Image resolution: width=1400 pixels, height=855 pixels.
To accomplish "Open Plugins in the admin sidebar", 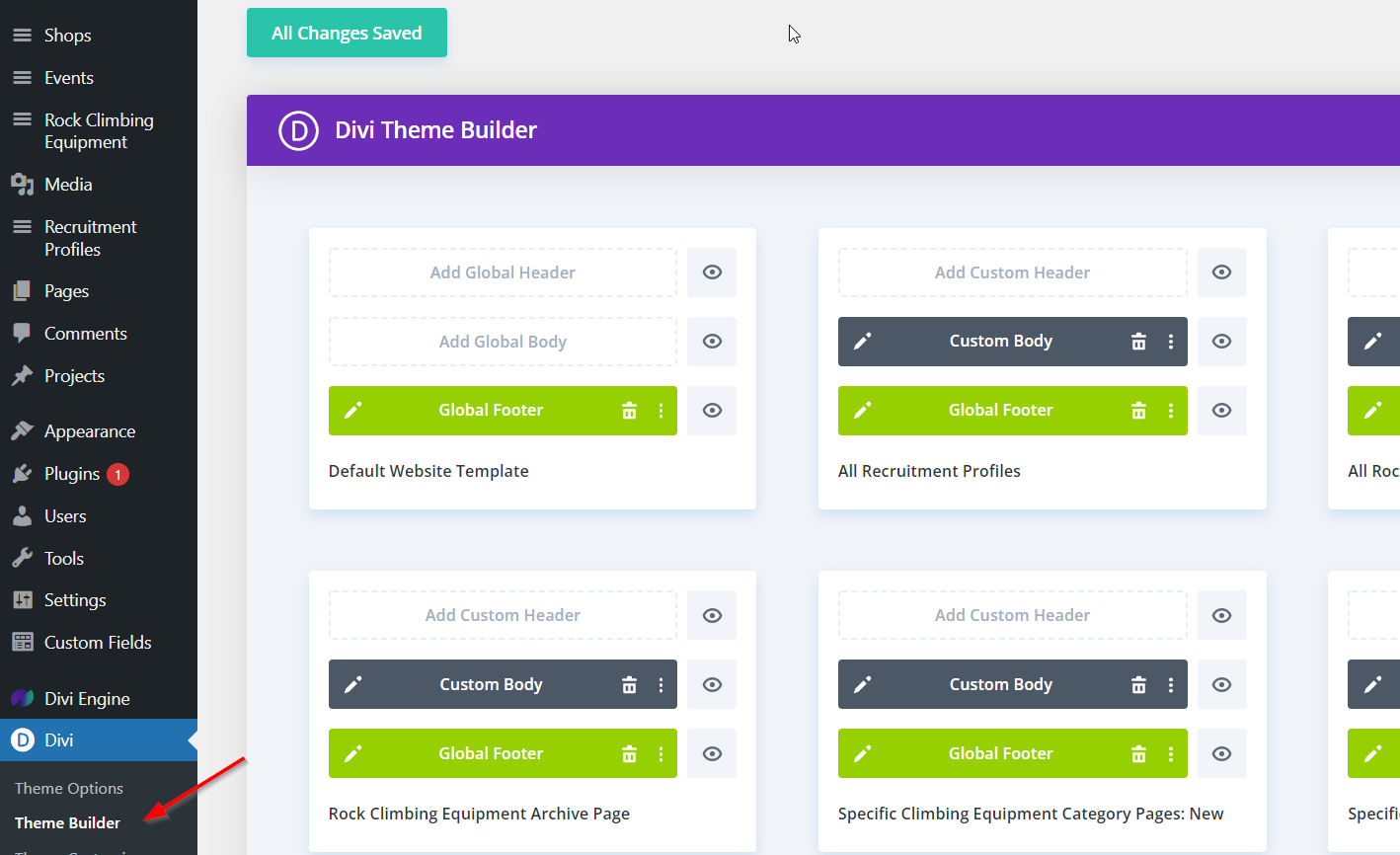I will coord(72,474).
